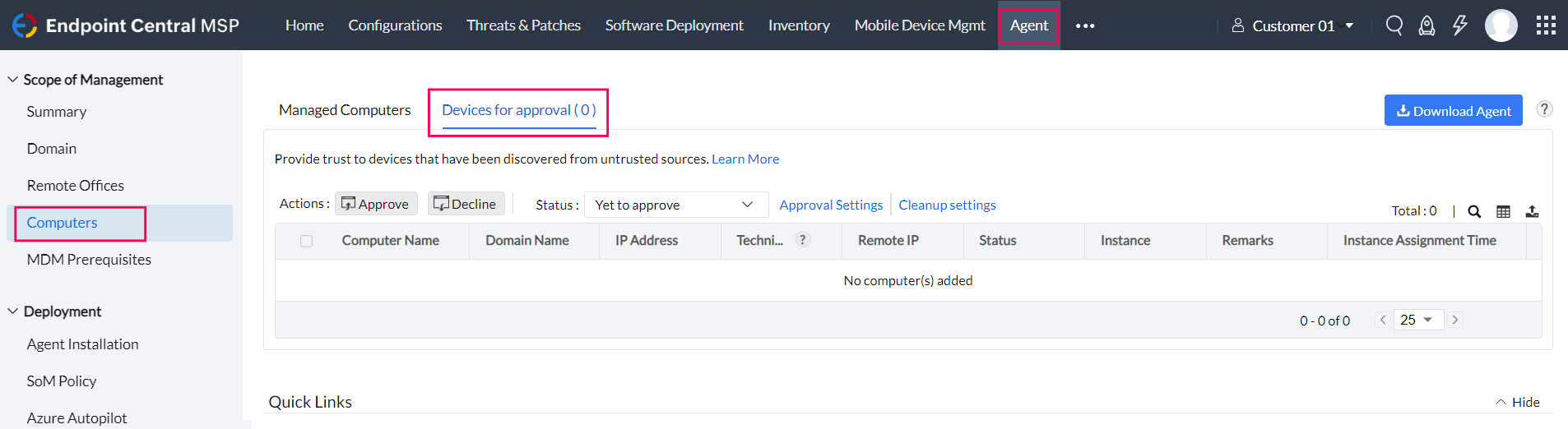Click the user profile avatar
This screenshot has width=1568, height=429.
pyautogui.click(x=1501, y=25)
